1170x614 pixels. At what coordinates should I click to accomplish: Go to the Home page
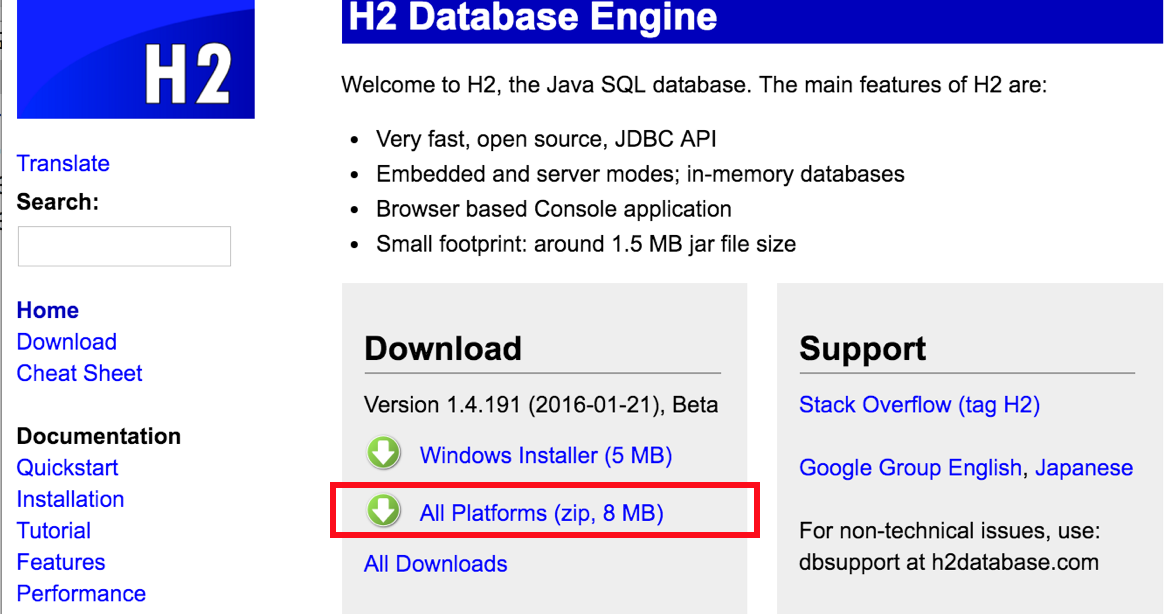(x=47, y=310)
